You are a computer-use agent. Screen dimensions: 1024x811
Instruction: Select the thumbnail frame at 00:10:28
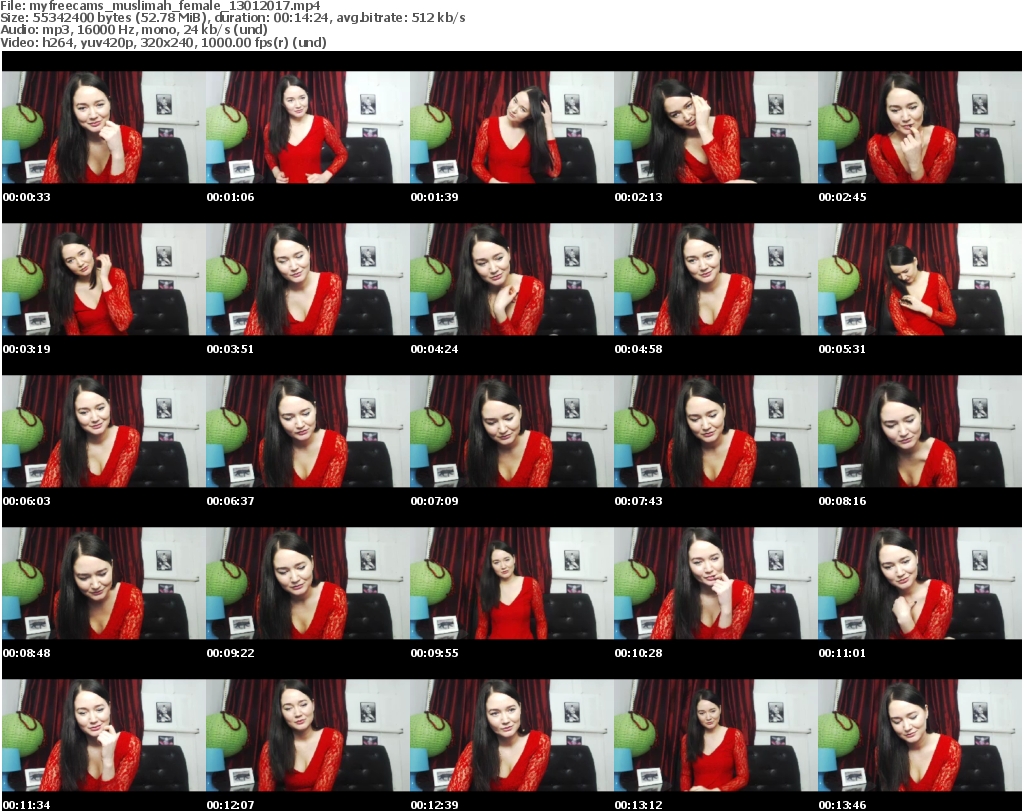point(716,584)
